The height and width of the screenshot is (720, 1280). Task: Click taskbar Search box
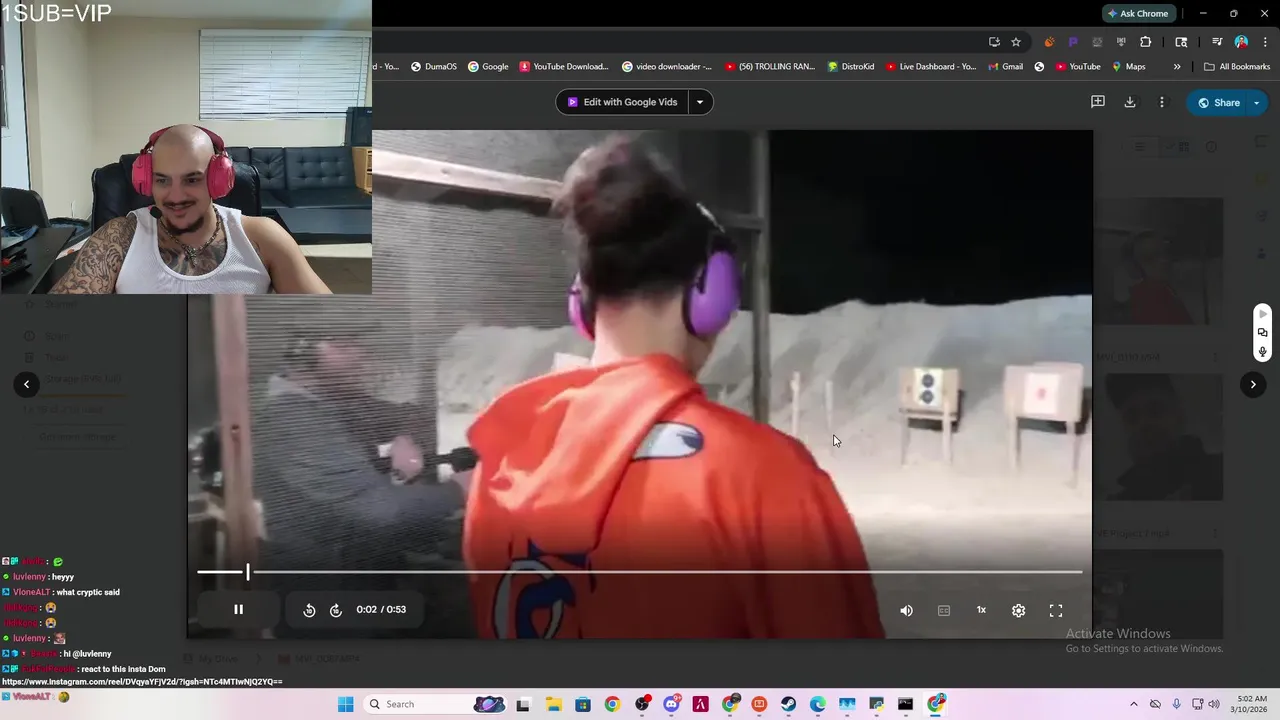tap(436, 704)
